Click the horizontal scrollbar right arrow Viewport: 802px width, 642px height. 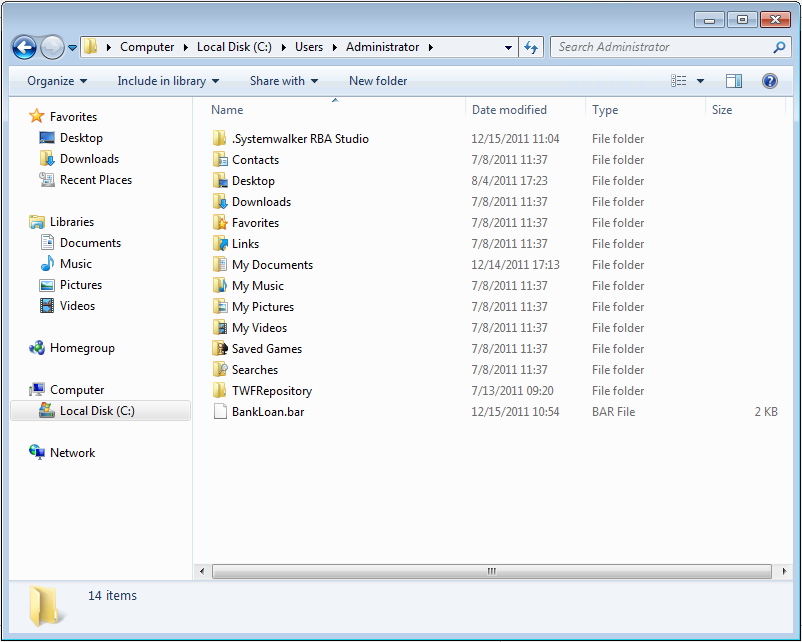coord(779,571)
